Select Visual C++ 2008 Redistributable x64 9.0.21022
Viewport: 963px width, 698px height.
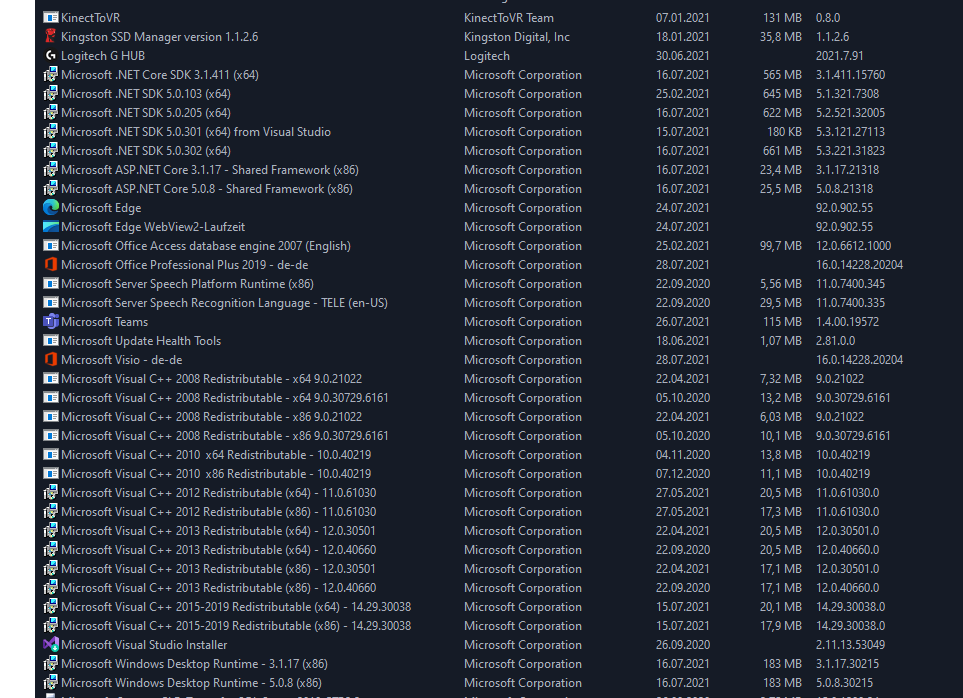211,379
